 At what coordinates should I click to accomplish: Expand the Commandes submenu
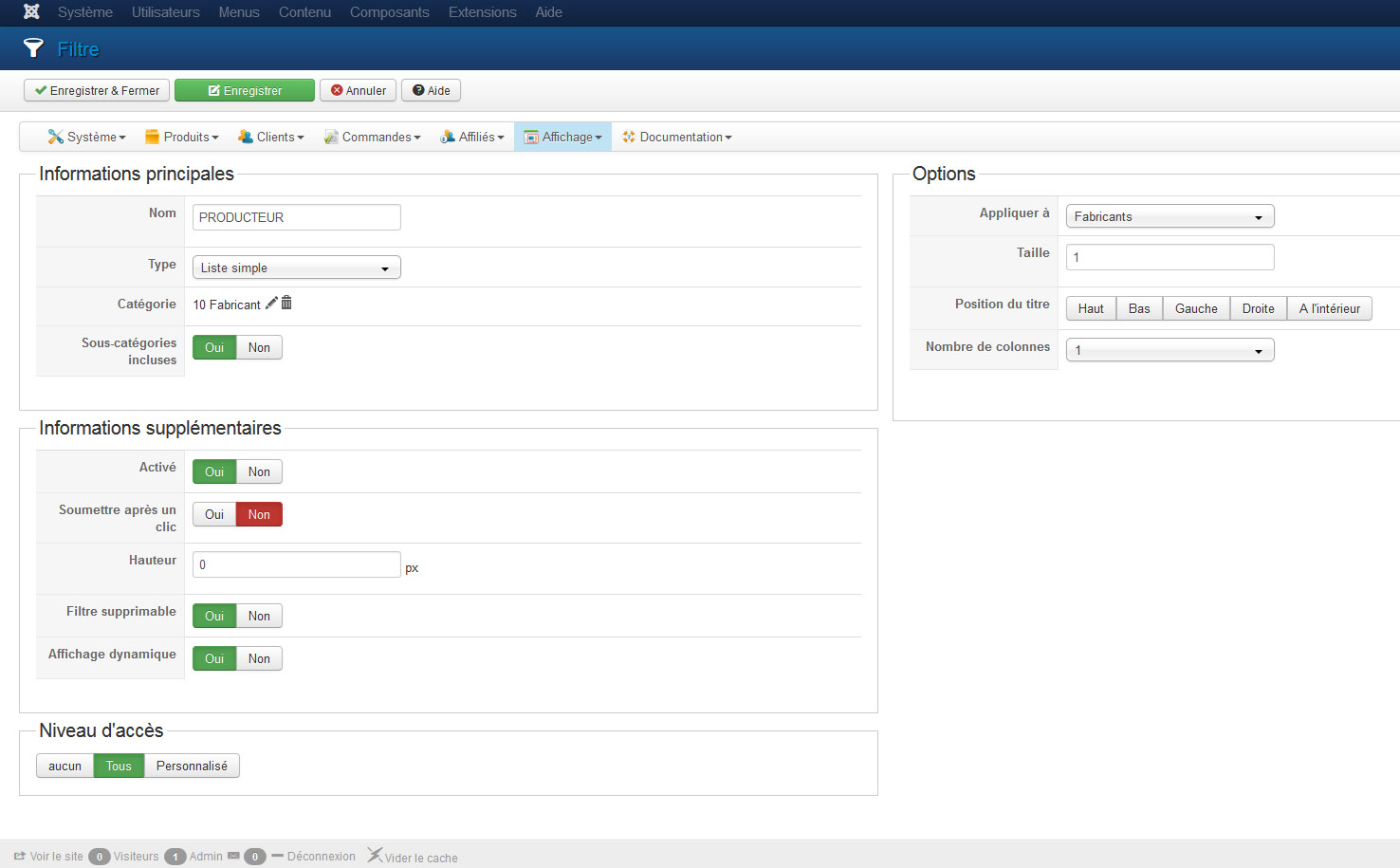point(372,137)
